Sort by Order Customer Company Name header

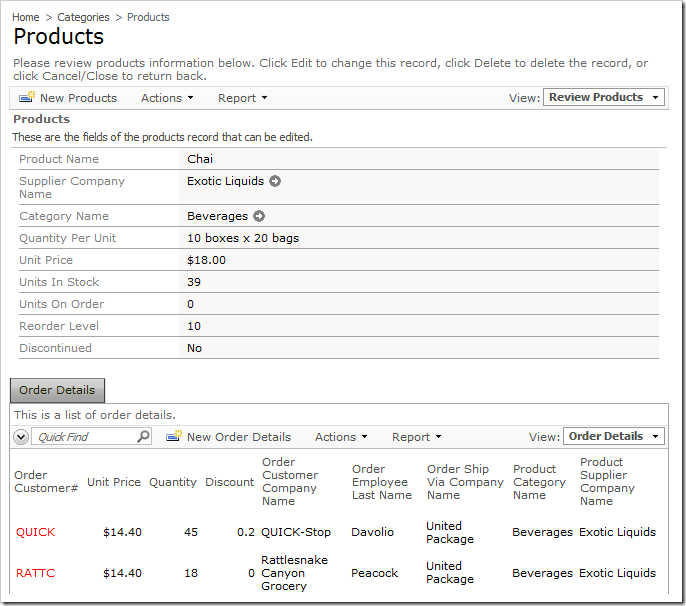coord(290,482)
